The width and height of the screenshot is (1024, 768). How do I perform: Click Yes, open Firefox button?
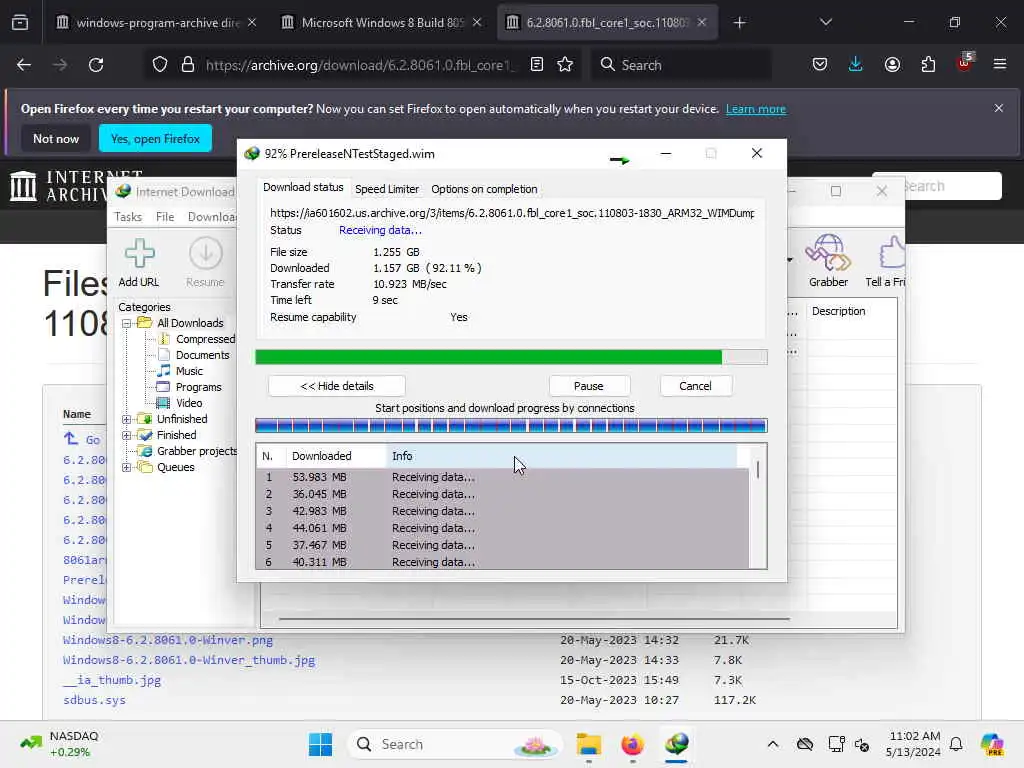tap(155, 138)
